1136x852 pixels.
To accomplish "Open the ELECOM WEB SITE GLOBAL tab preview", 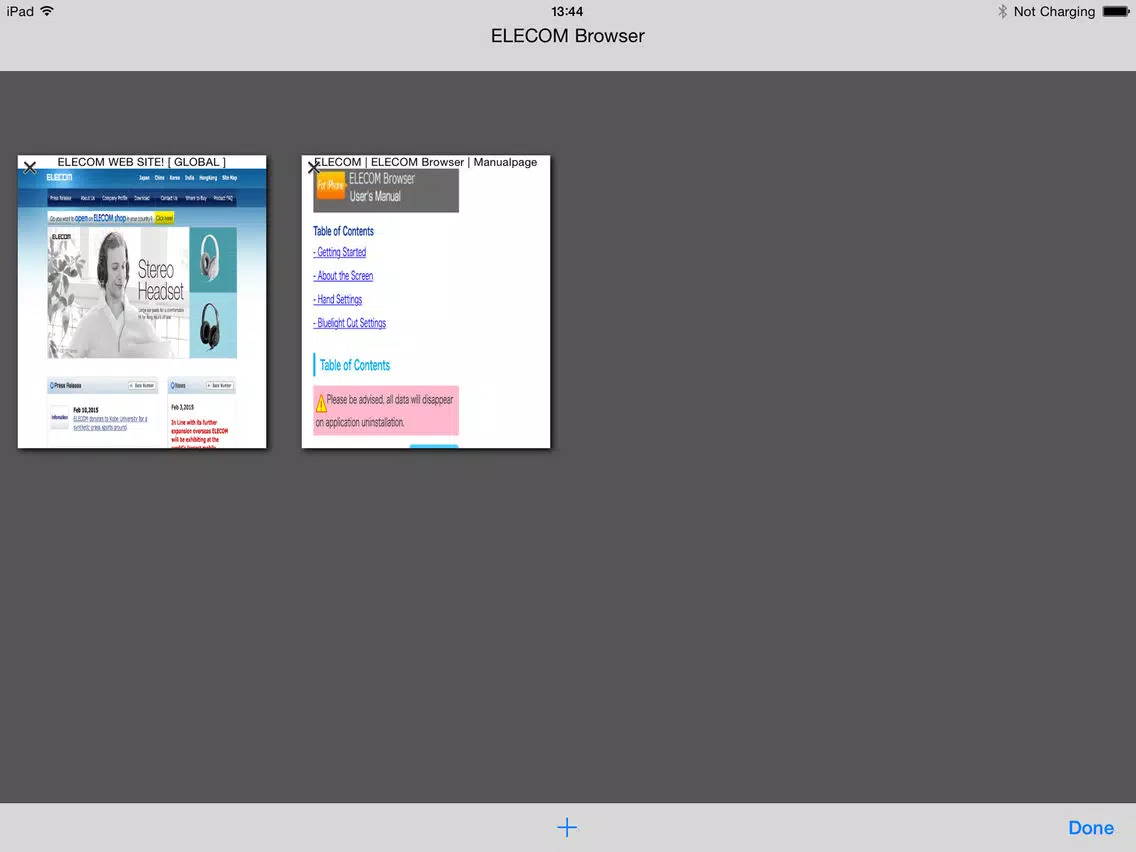I will point(142,301).
